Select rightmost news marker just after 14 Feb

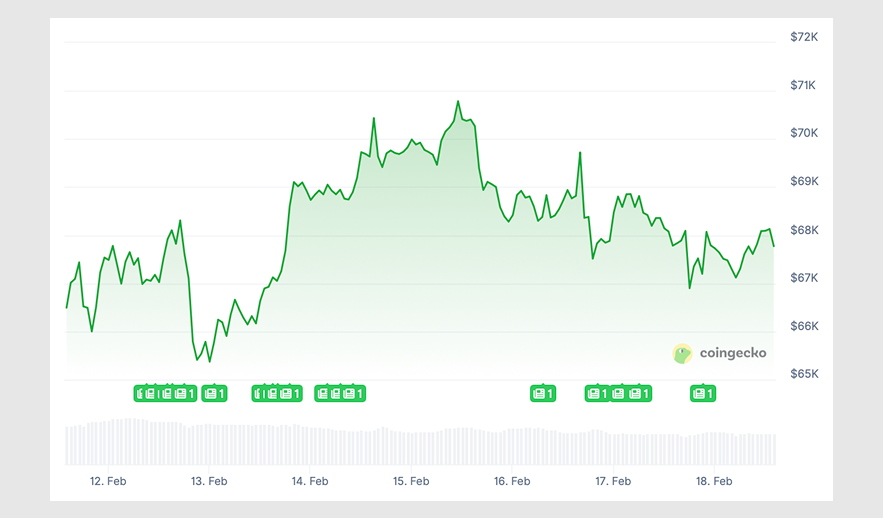tap(353, 393)
